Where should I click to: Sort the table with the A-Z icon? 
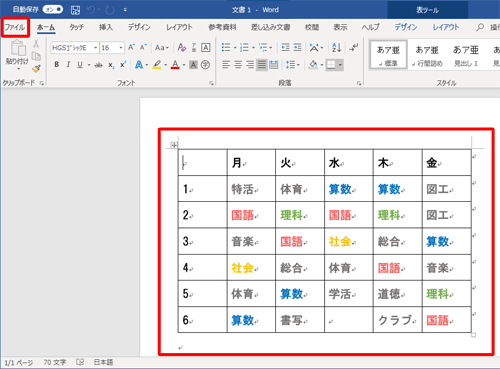click(x=336, y=48)
